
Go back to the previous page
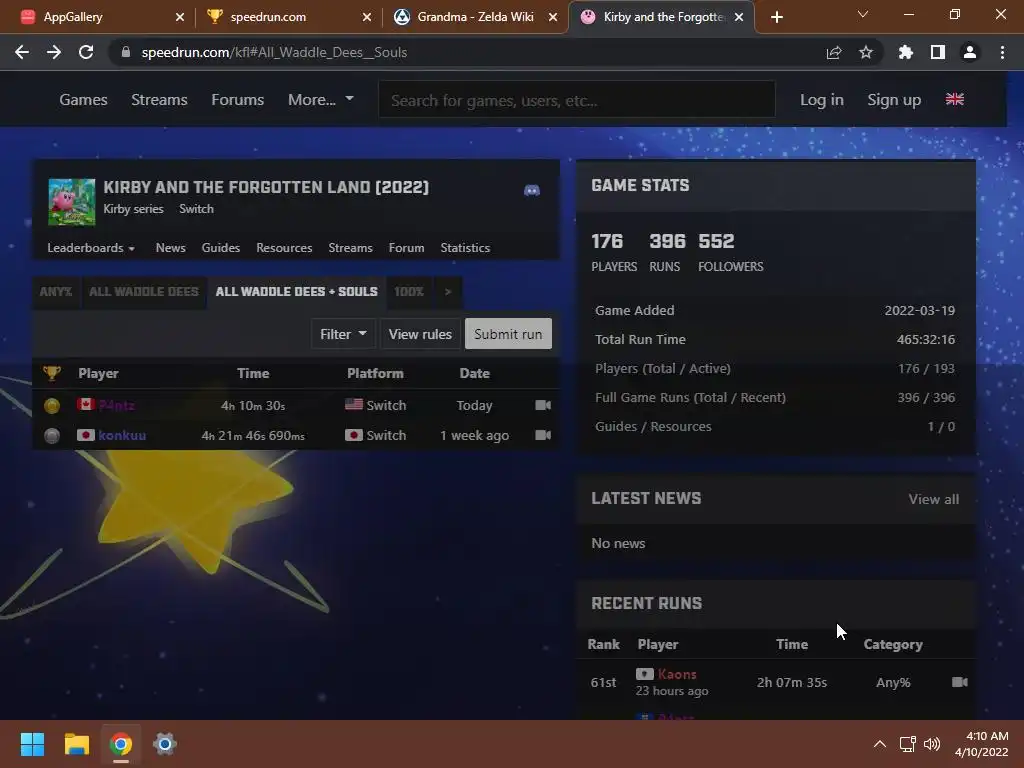coord(22,52)
